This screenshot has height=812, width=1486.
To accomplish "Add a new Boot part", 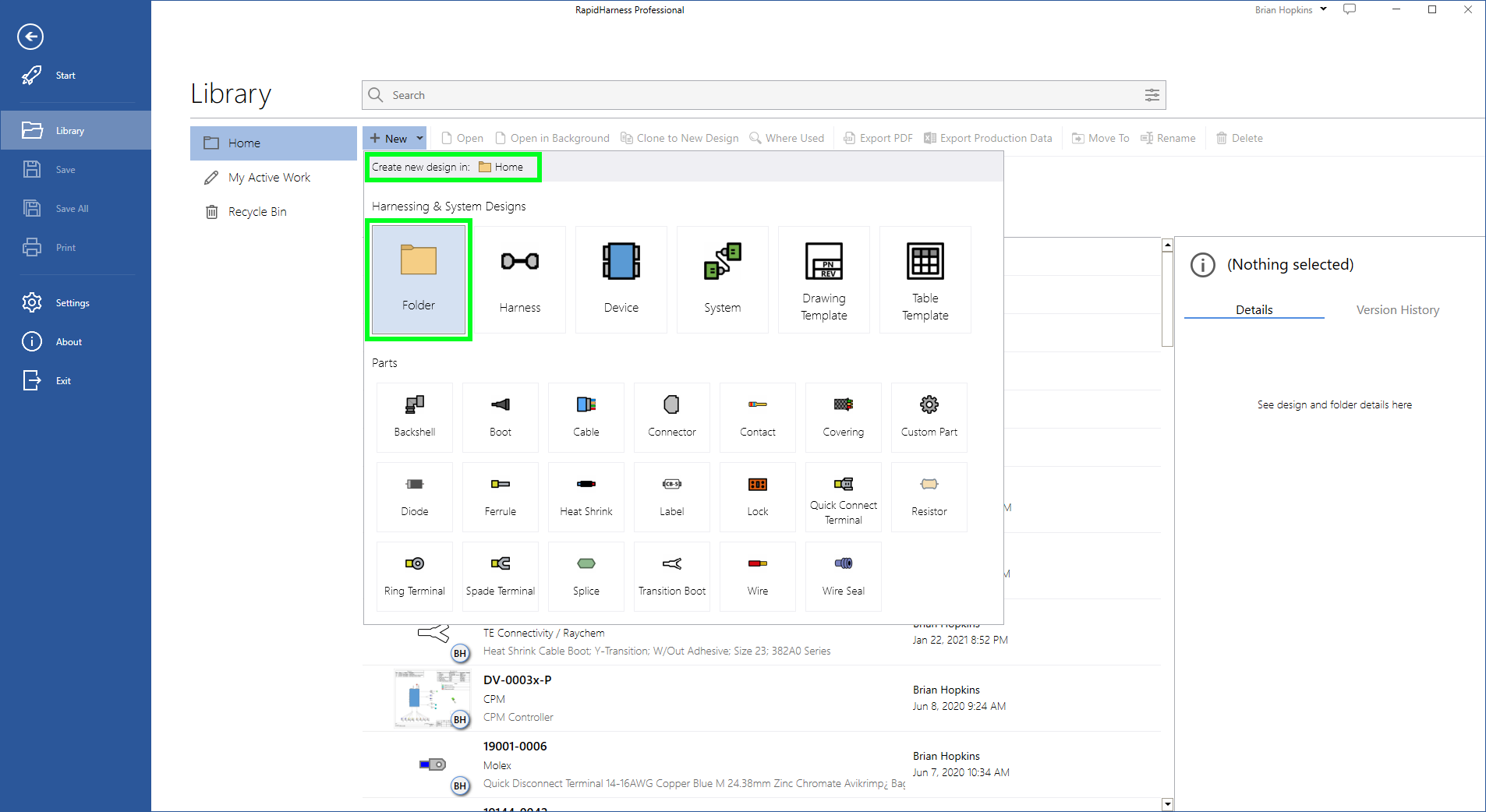I will point(501,418).
